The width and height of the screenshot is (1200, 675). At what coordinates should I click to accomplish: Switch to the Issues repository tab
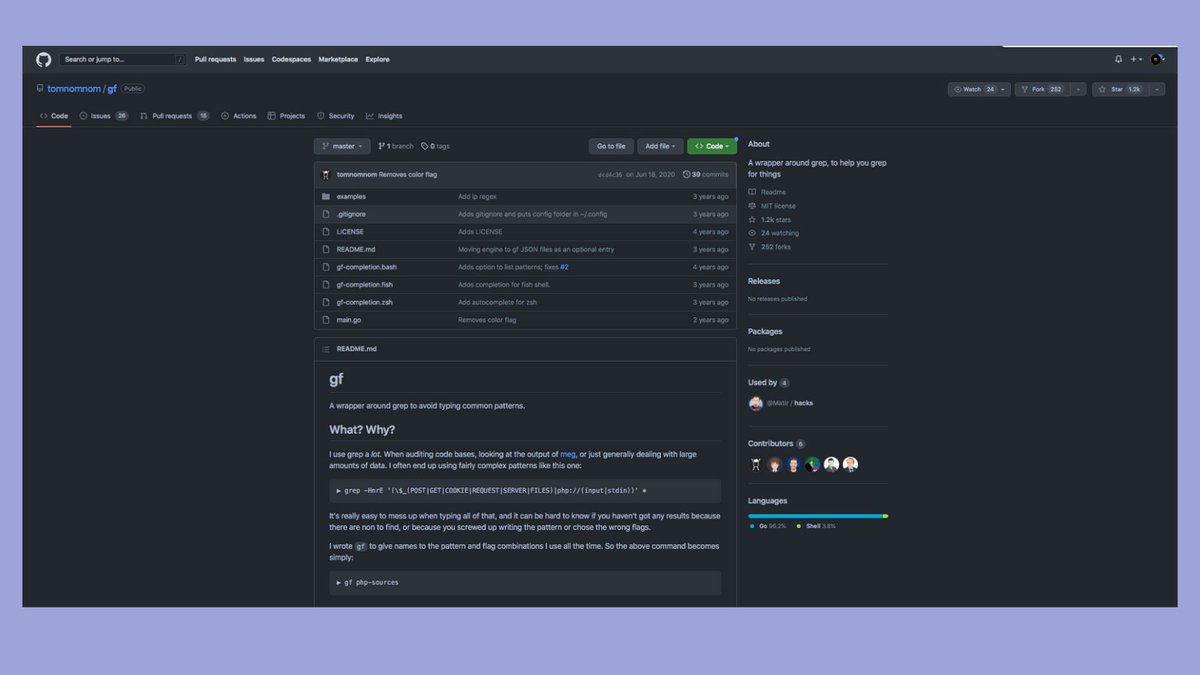[x=104, y=116]
